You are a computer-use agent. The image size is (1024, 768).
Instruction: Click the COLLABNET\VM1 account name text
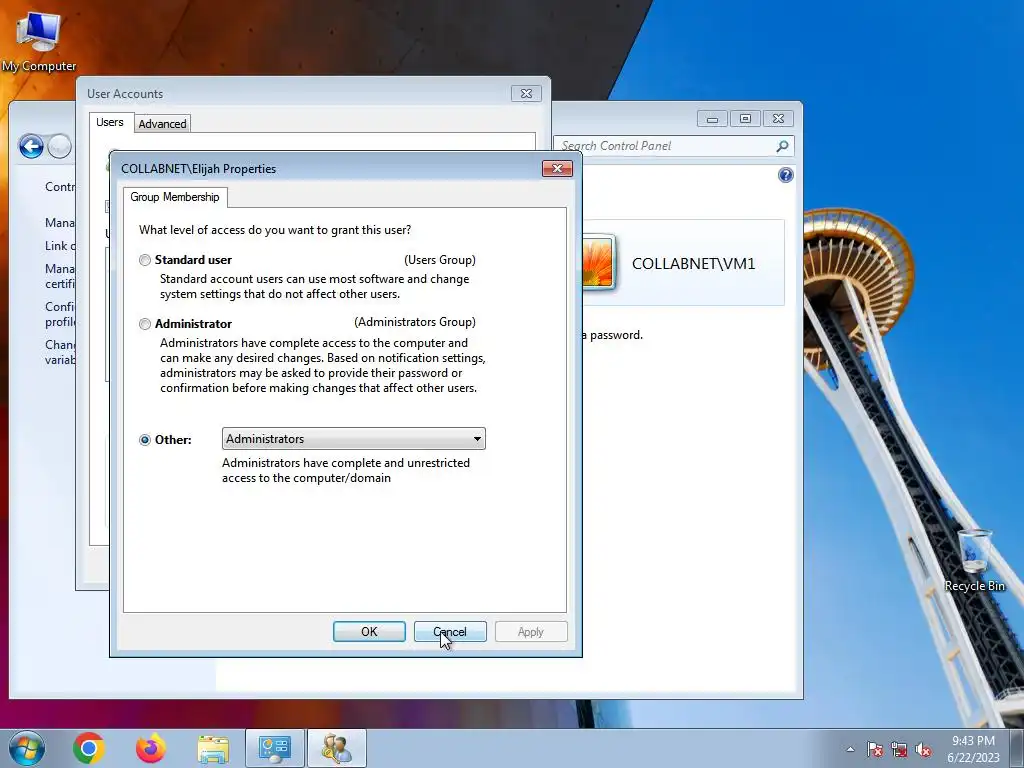pyautogui.click(x=694, y=264)
